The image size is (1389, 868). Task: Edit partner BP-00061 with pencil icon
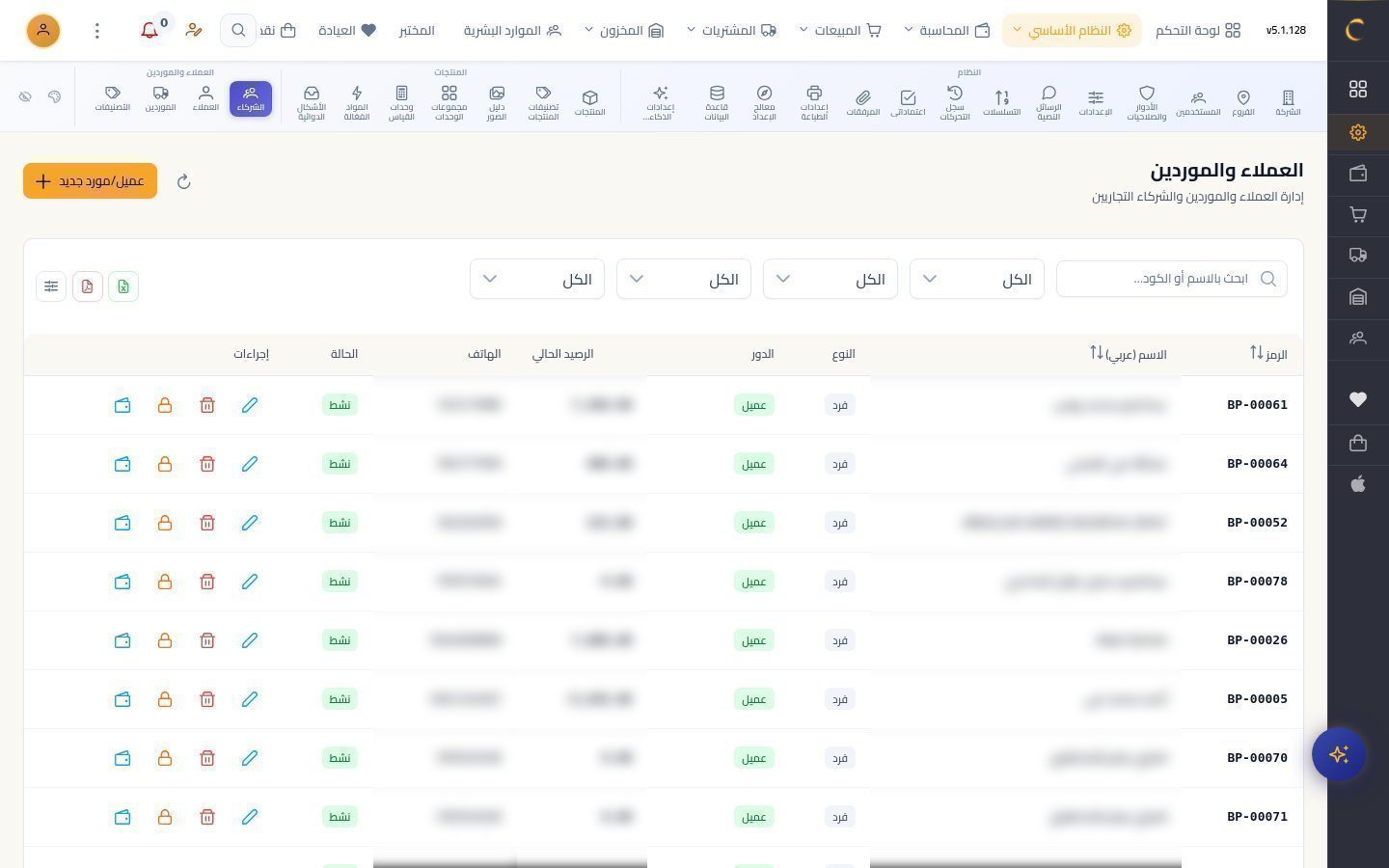point(250,405)
